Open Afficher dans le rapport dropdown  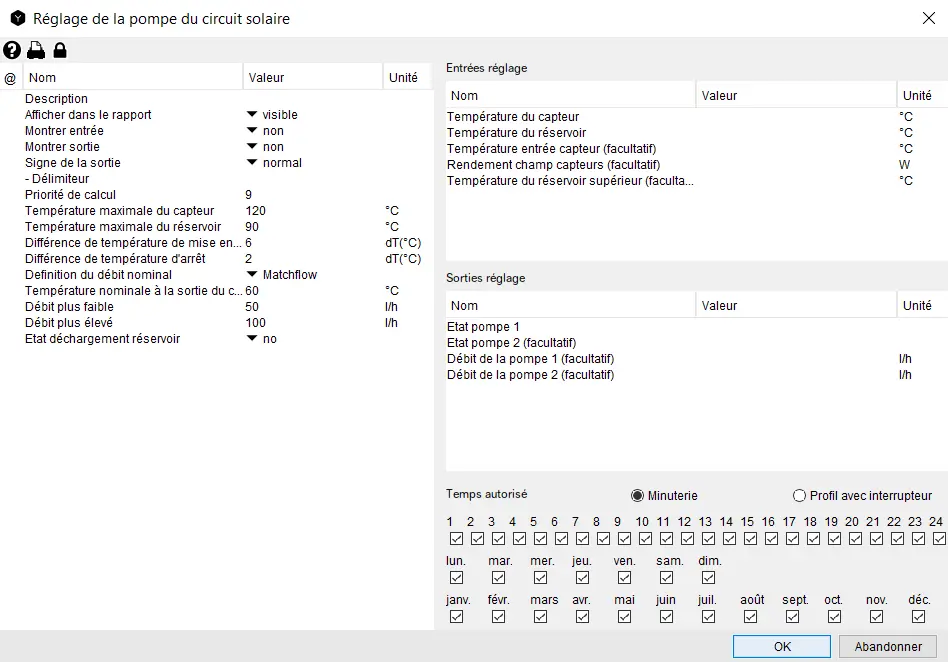252,115
